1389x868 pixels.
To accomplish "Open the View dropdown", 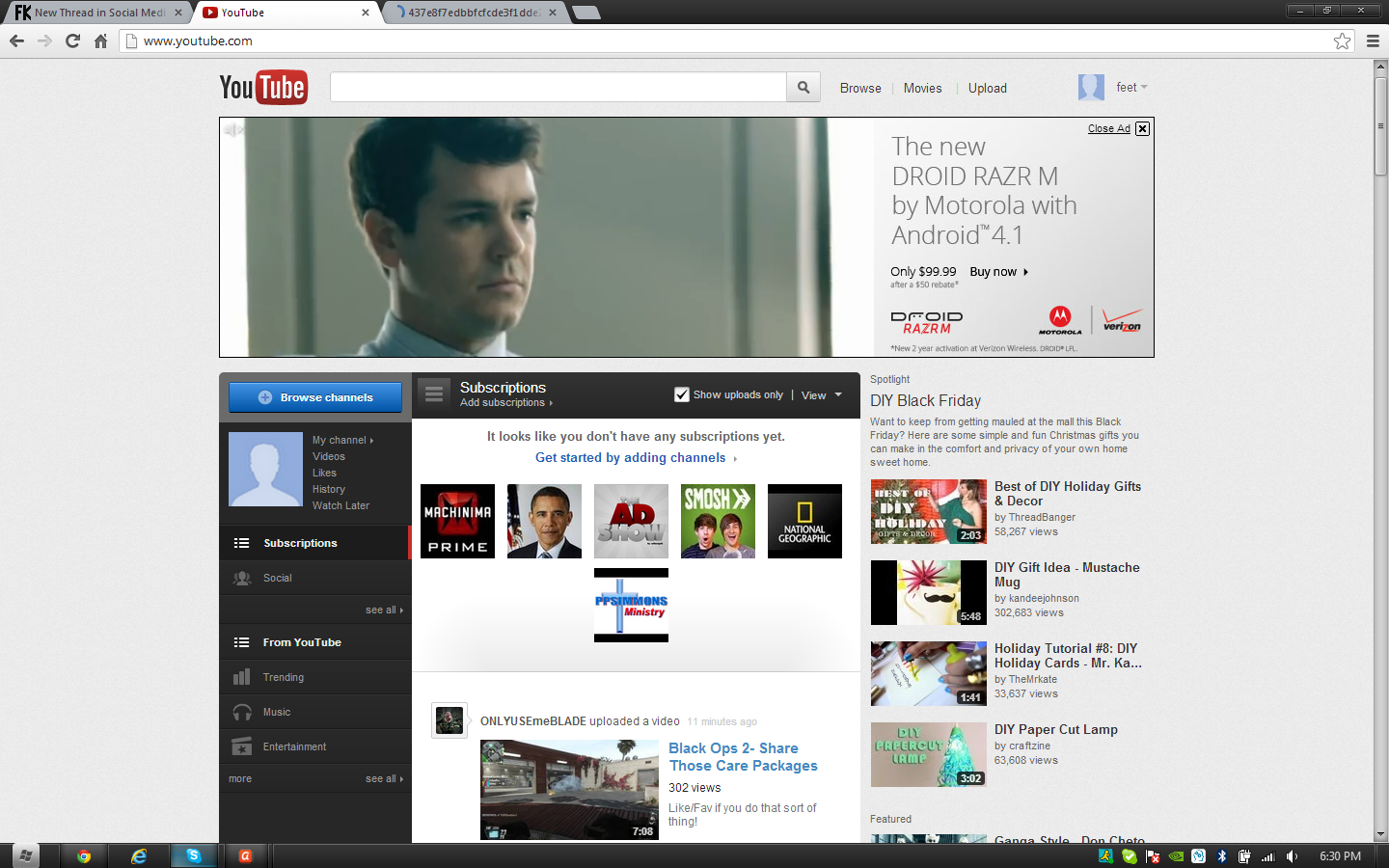I will point(822,394).
